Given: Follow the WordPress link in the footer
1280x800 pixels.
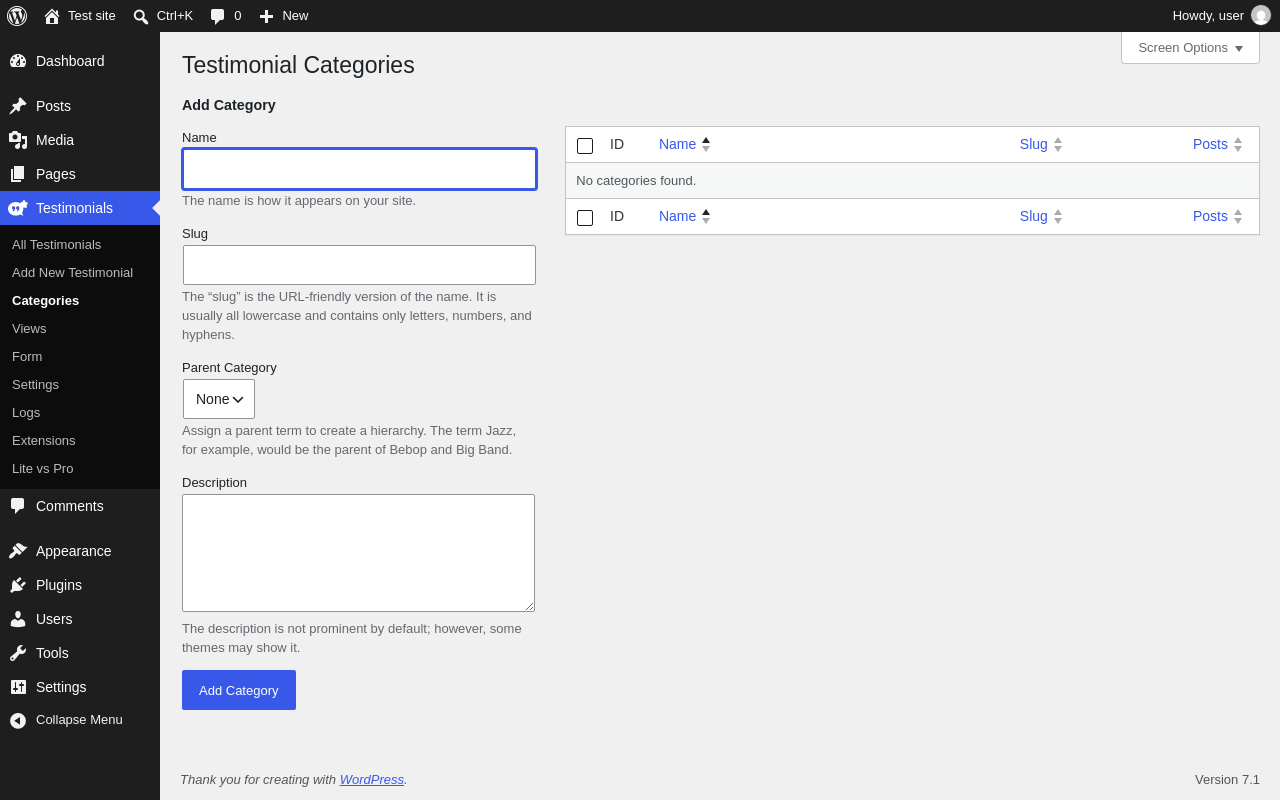Looking at the screenshot, I should (372, 779).
